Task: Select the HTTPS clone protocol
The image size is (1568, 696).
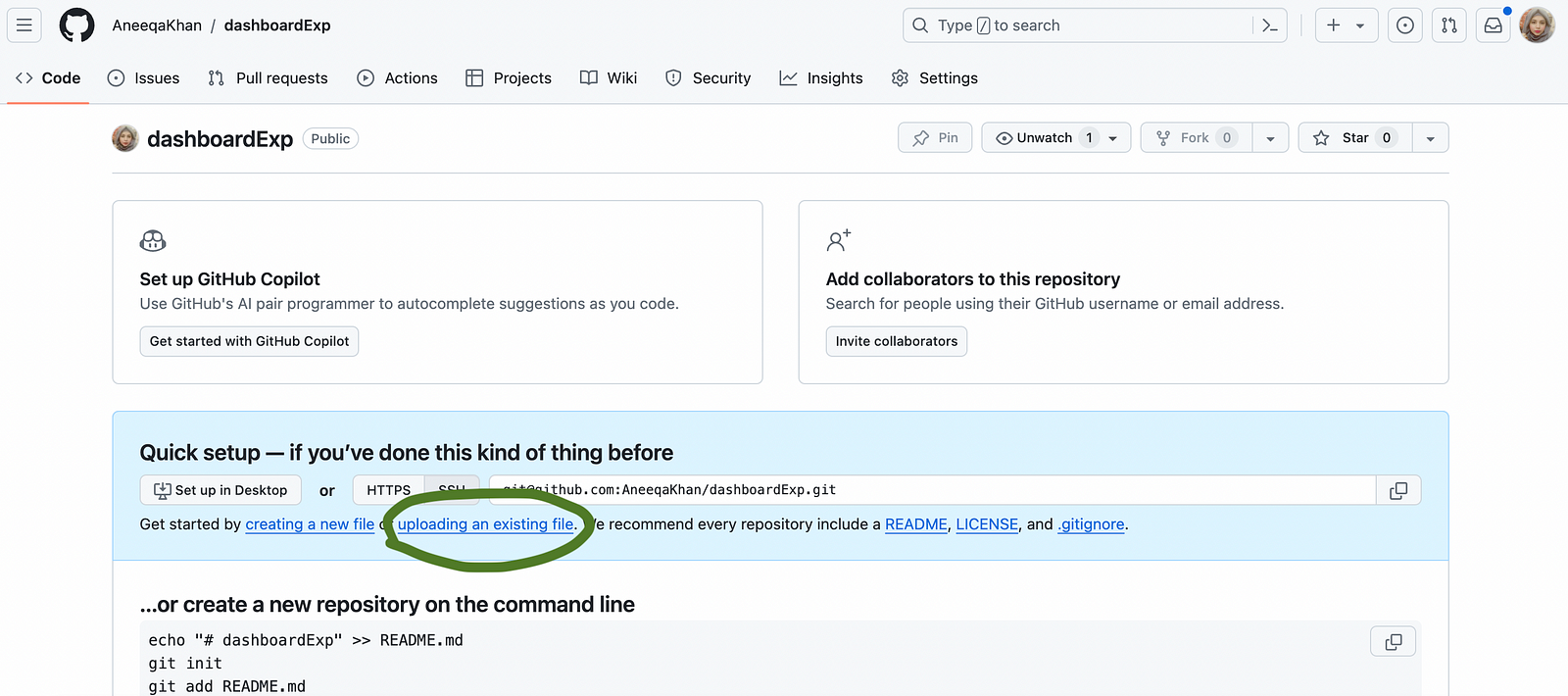Action: (388, 490)
